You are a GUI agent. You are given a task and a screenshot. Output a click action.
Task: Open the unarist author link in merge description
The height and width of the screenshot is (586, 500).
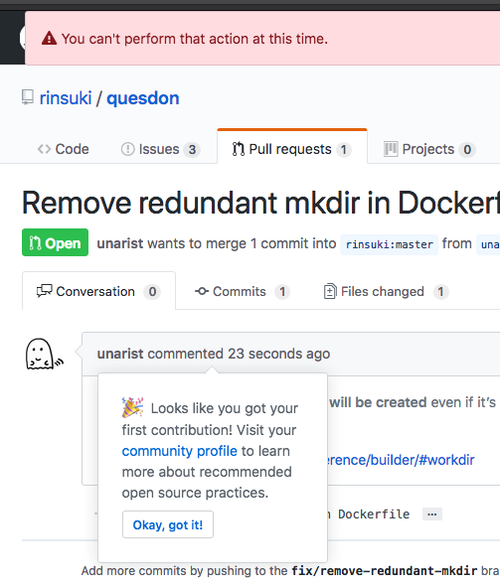(x=120, y=244)
